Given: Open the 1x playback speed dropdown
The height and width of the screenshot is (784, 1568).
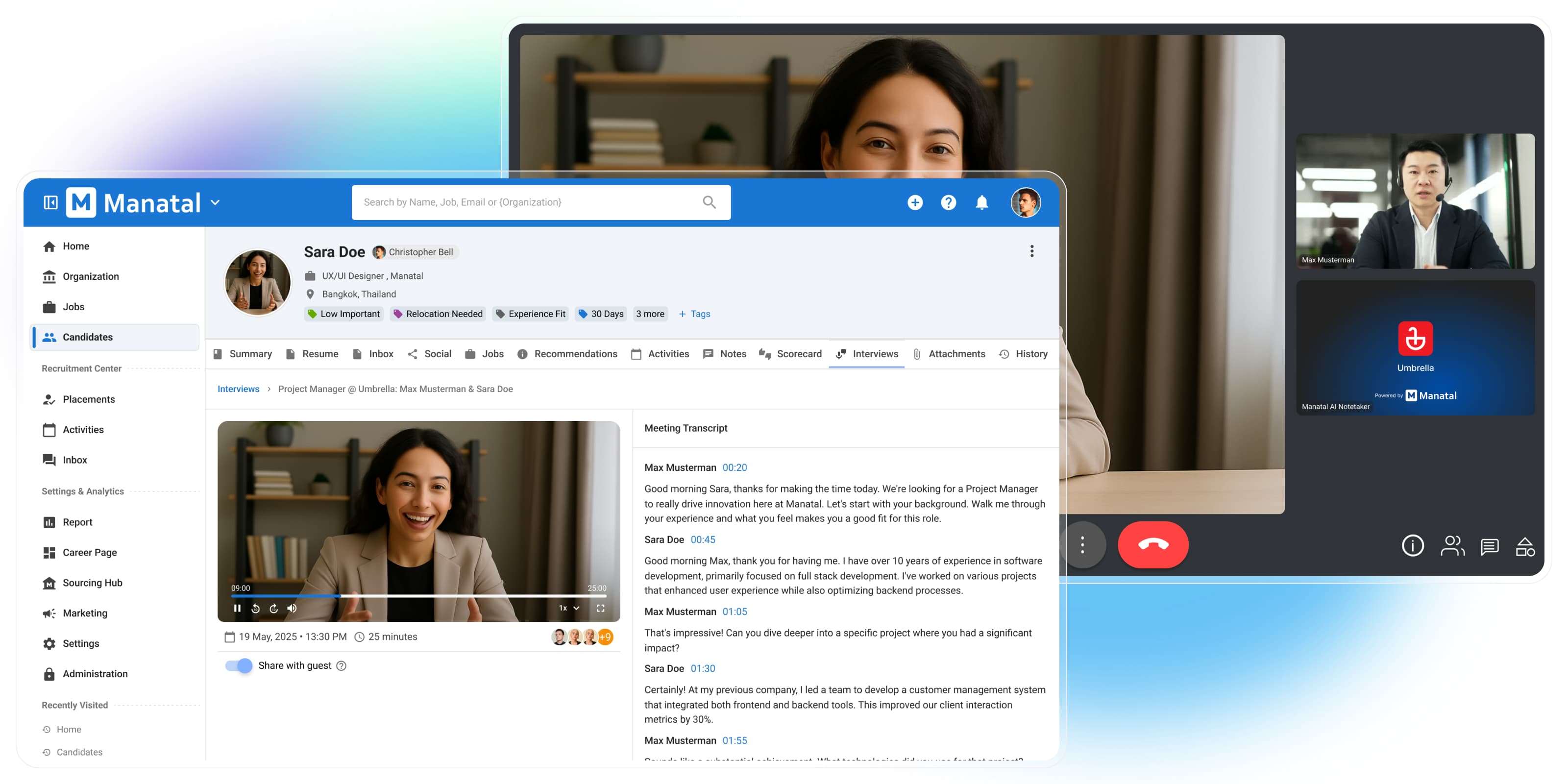Looking at the screenshot, I should pyautogui.click(x=569, y=608).
